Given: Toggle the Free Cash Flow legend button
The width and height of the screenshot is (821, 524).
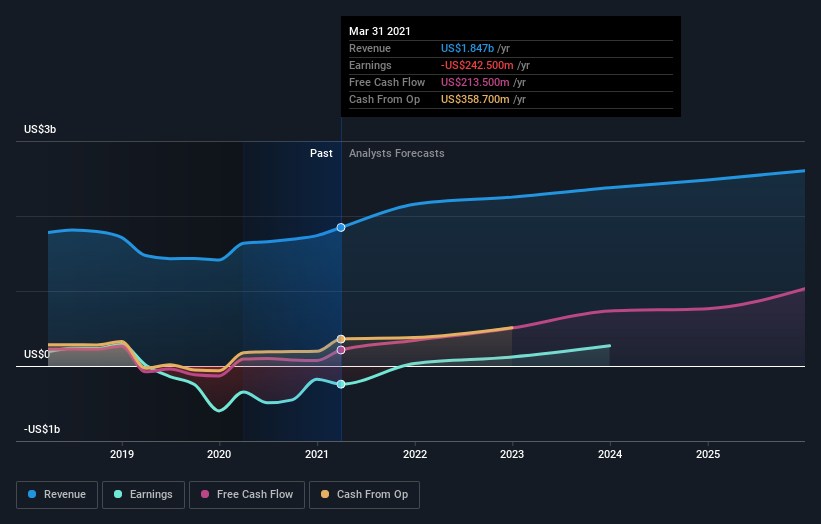Looking at the screenshot, I should pyautogui.click(x=247, y=495).
